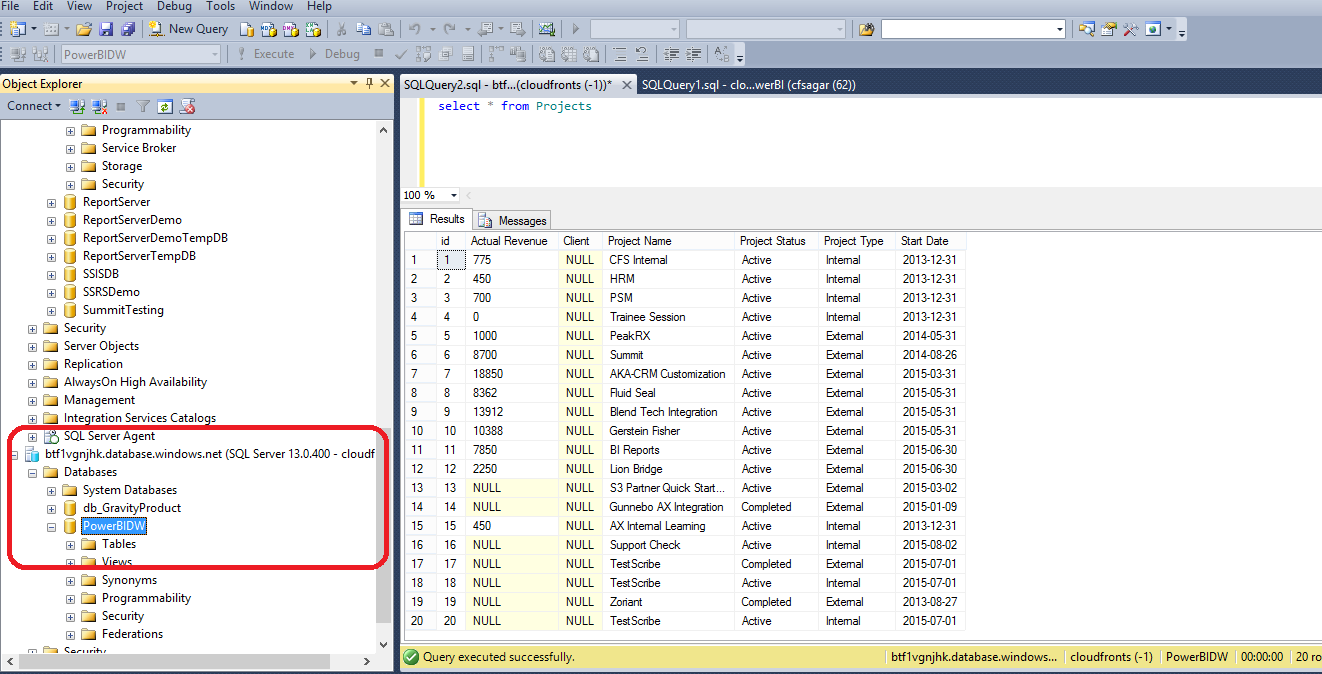Screen dimensions: 1322x674
Task: Select the PowerBIDW database node
Action: tap(114, 526)
